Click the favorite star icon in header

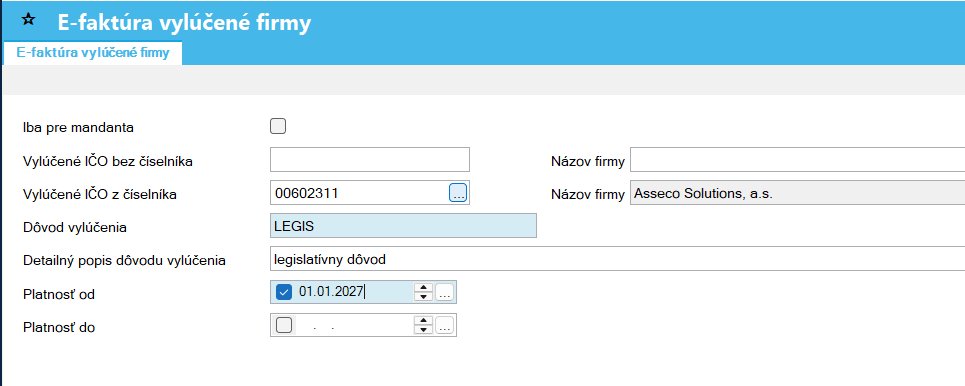(28, 19)
